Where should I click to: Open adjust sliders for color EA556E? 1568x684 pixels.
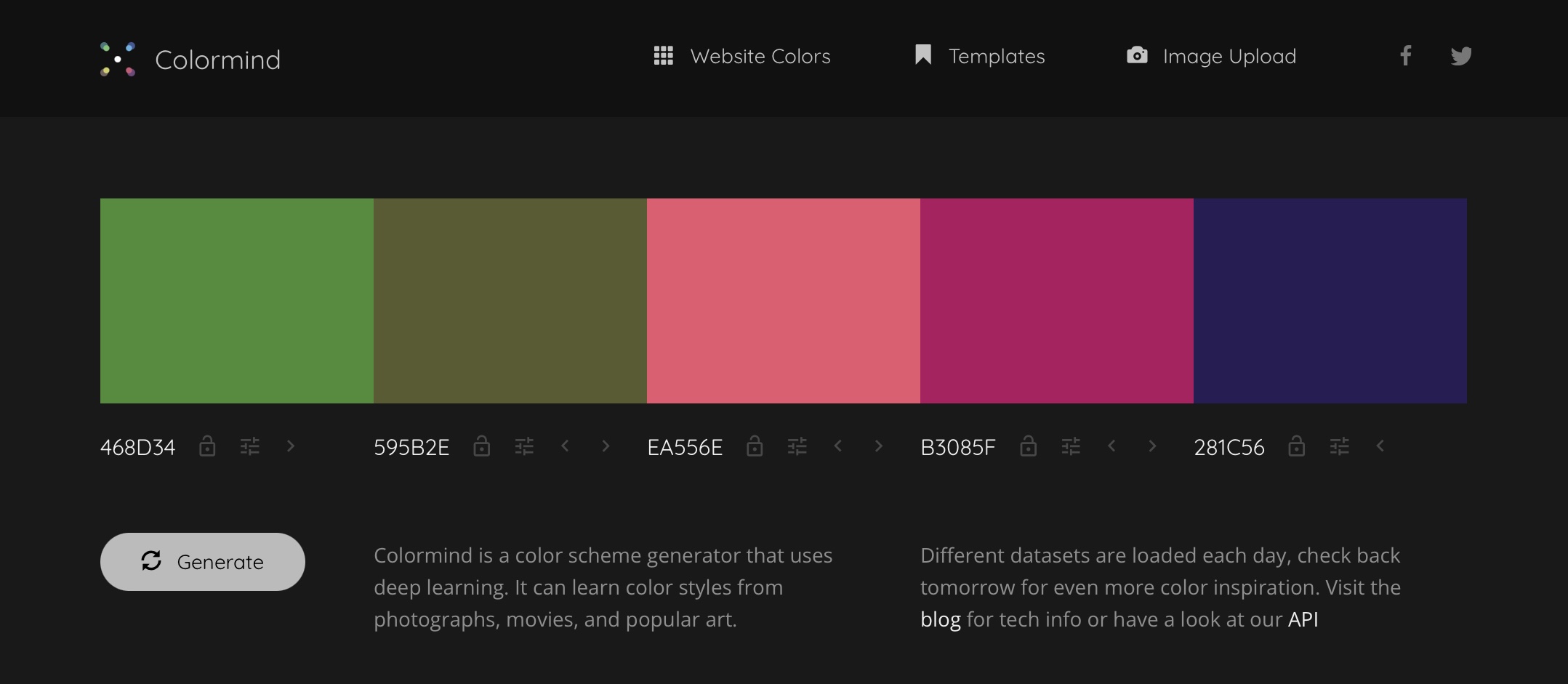tap(797, 446)
